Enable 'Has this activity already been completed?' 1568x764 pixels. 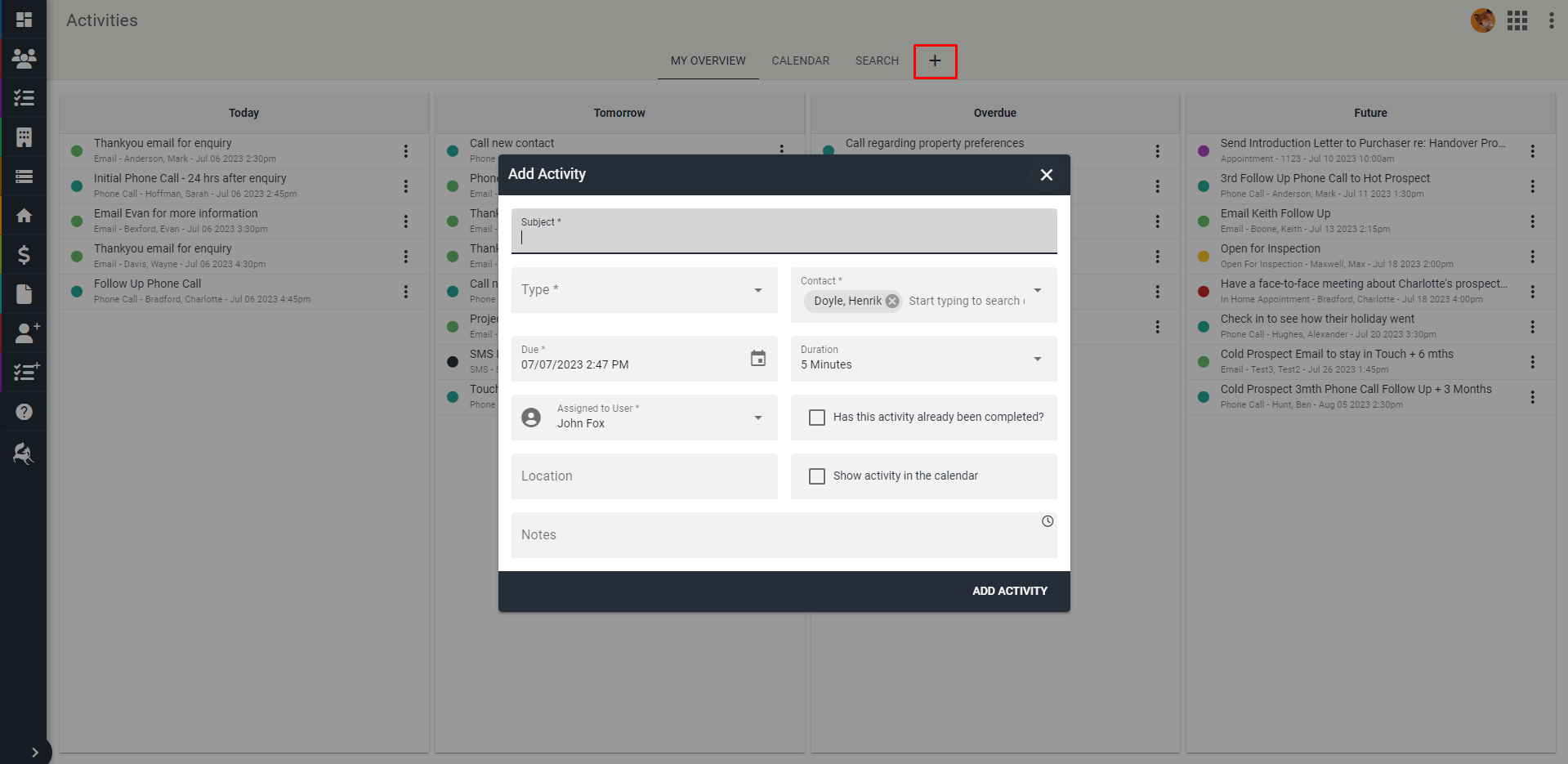[816, 417]
